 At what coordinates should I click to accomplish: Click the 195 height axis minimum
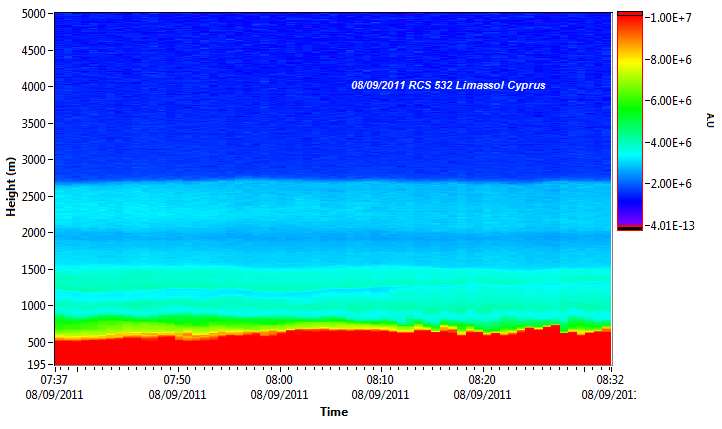(x=36, y=366)
